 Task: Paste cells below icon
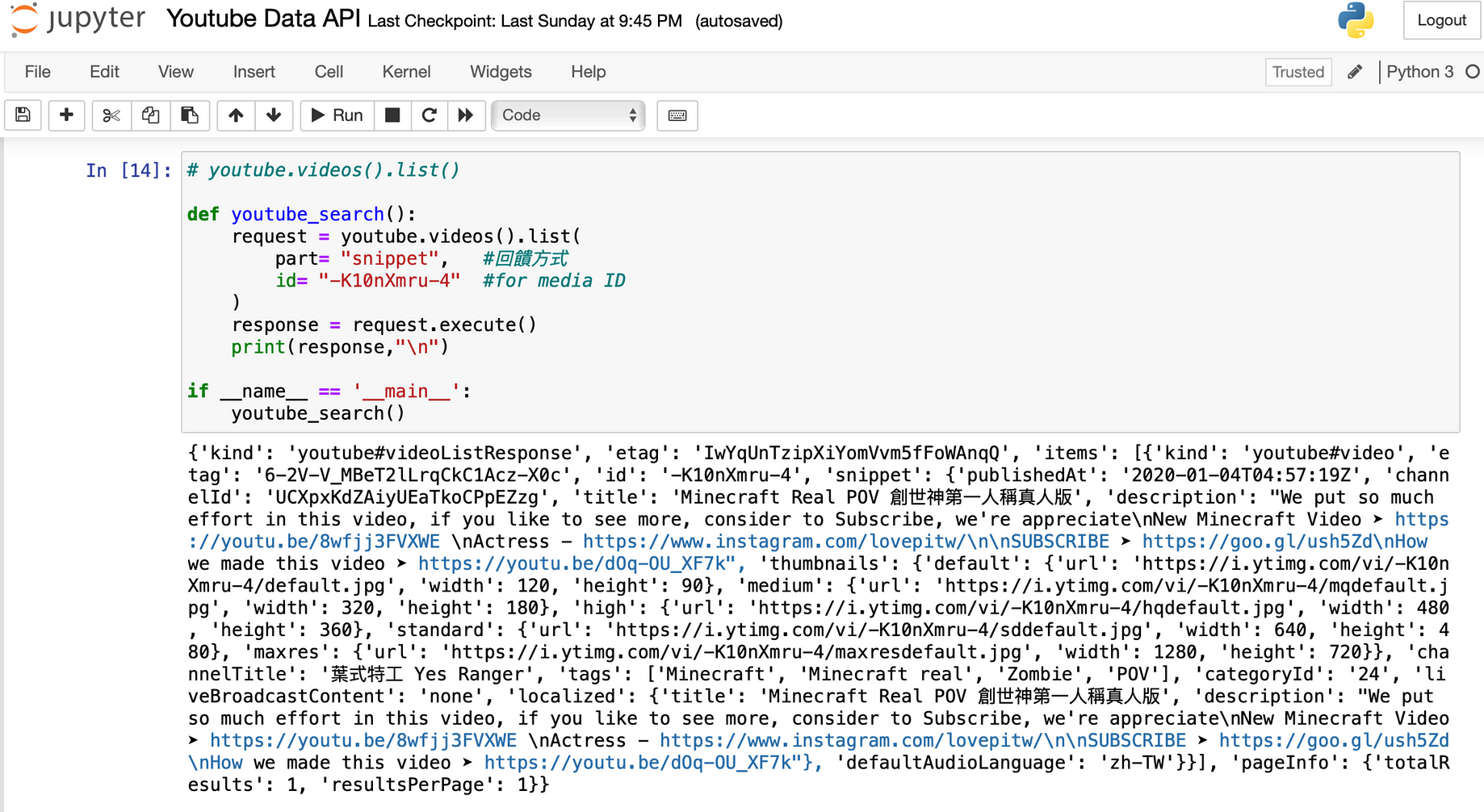click(x=190, y=115)
